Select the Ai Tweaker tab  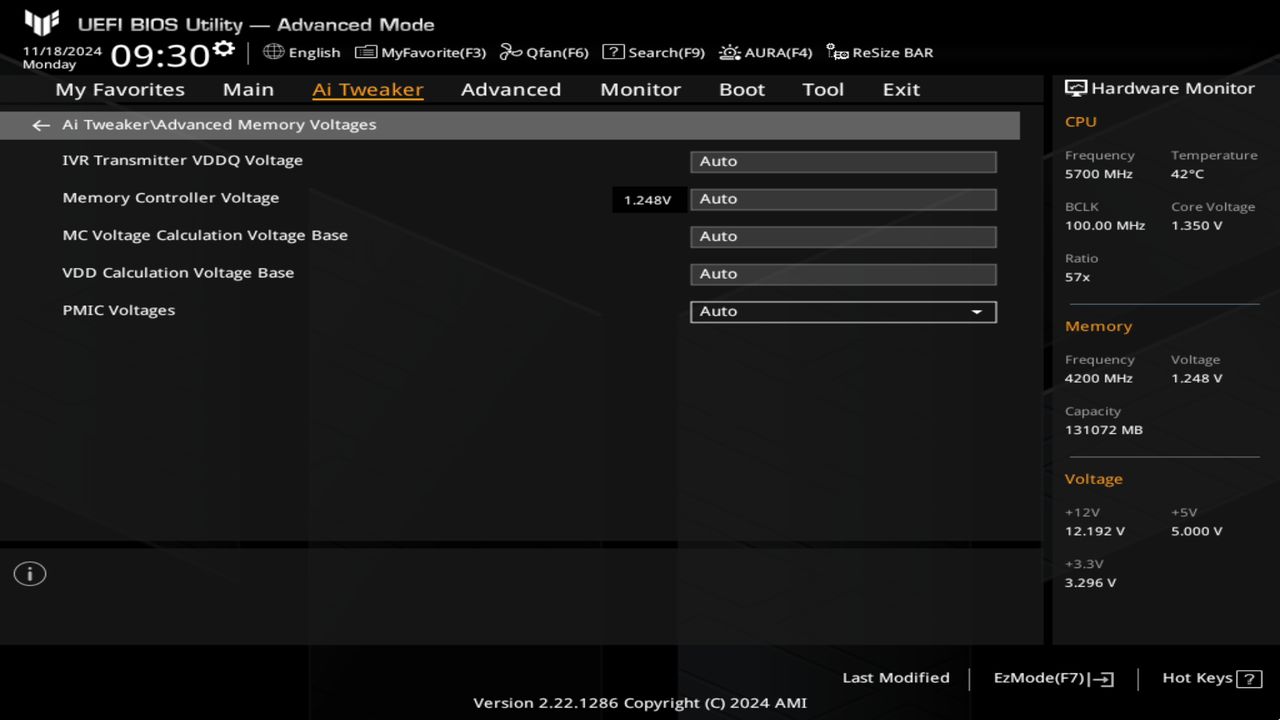click(367, 89)
